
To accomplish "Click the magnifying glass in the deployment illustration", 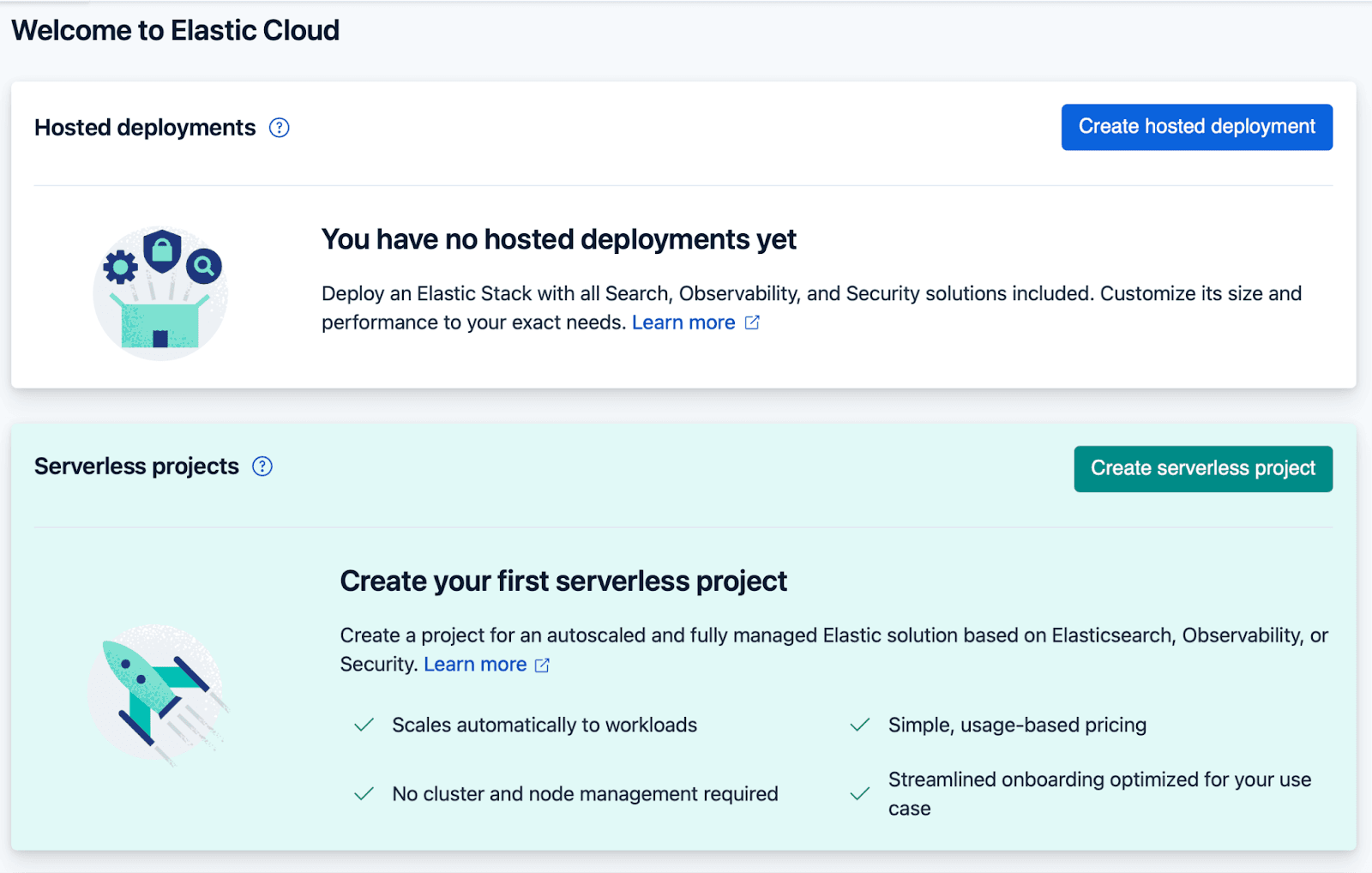I will (x=202, y=267).
